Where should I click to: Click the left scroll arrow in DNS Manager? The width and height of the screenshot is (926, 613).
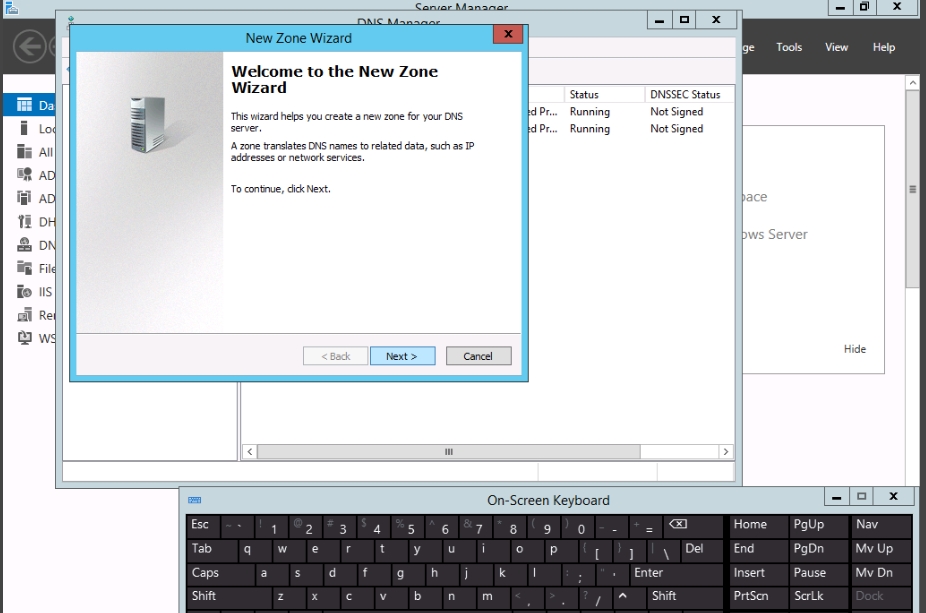point(249,452)
